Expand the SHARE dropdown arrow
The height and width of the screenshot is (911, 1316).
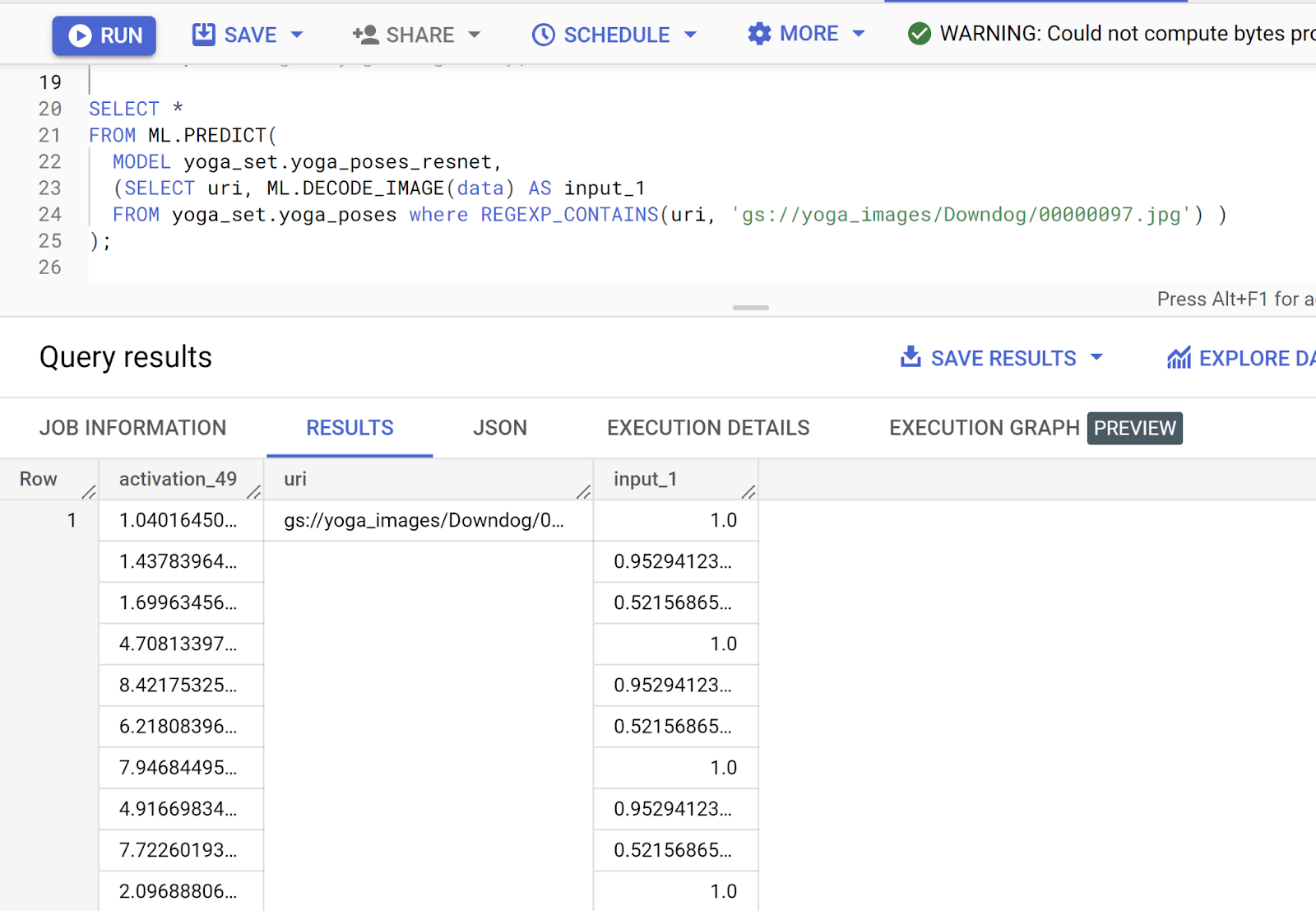[475, 35]
